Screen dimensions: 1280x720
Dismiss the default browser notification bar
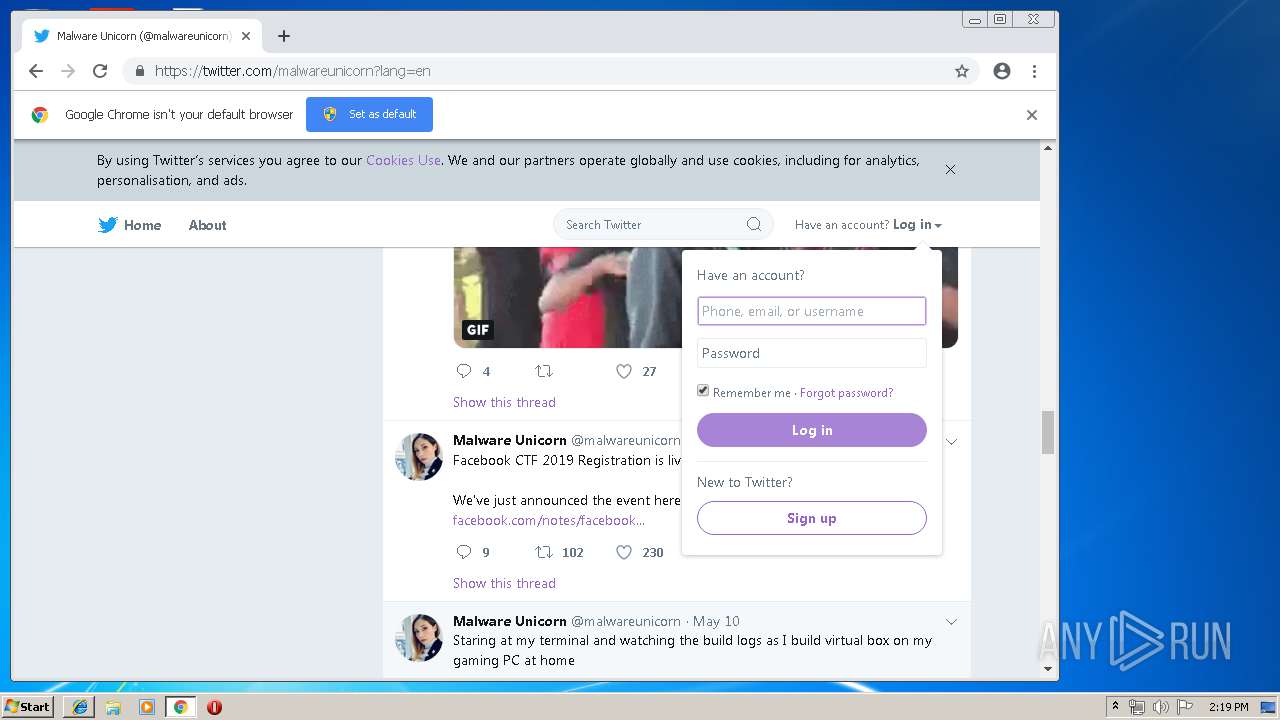[1032, 115]
